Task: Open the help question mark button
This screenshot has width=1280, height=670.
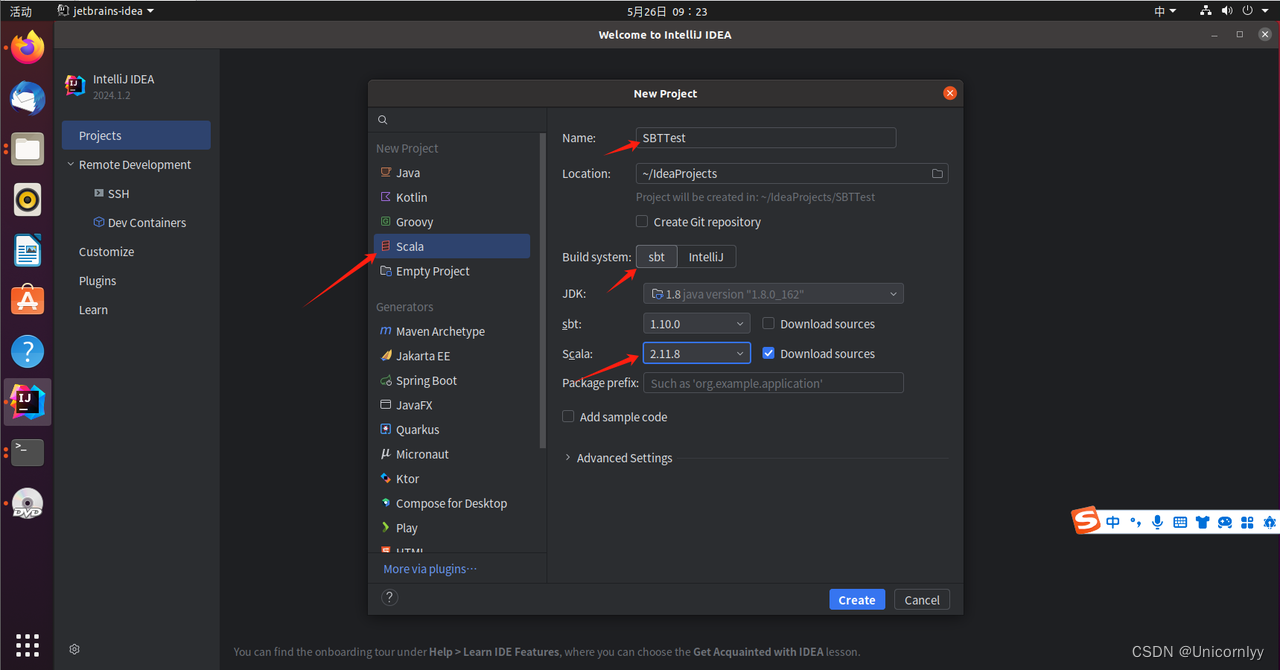Action: point(390,597)
